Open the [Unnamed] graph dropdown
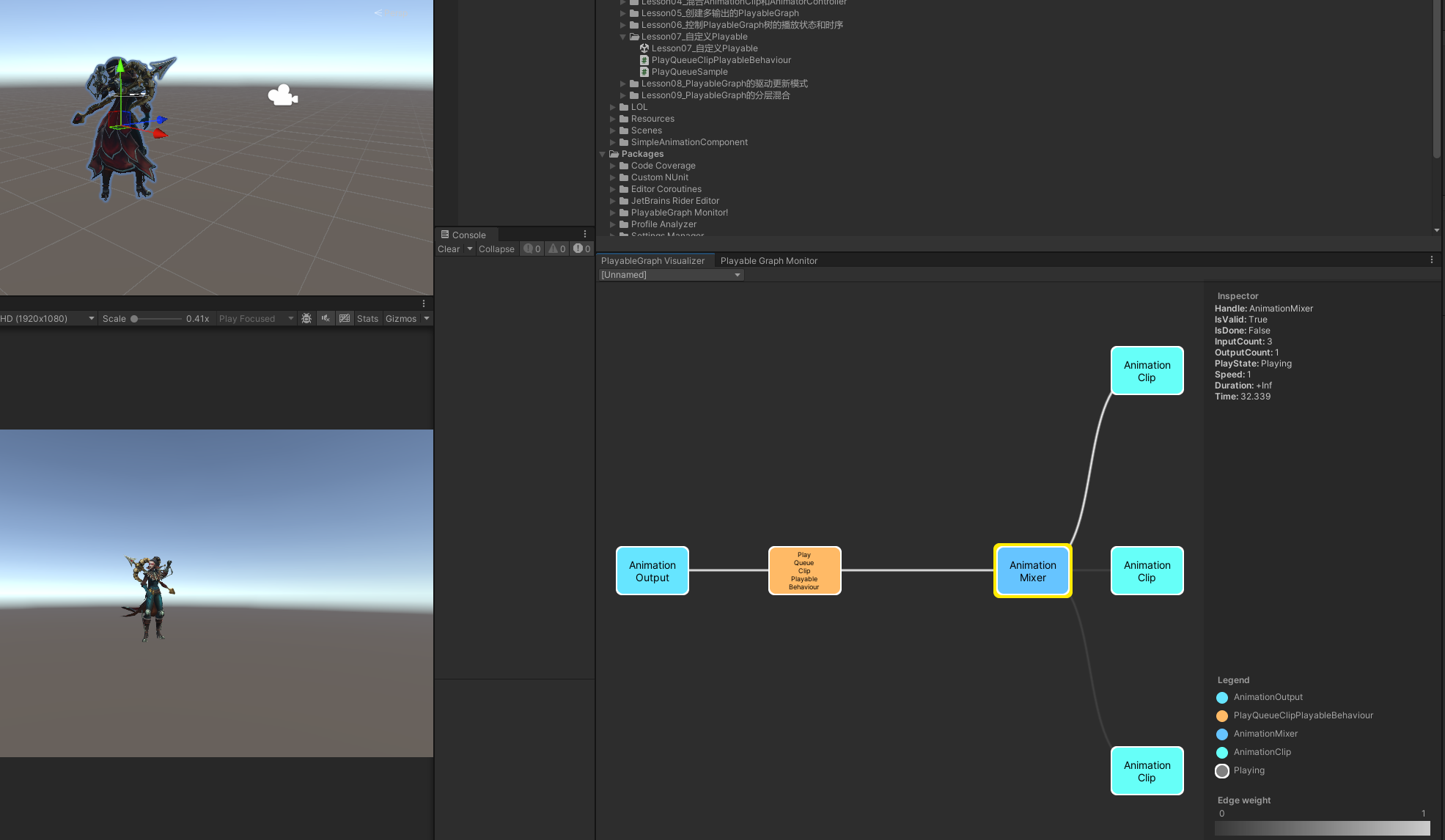1445x840 pixels. [670, 275]
